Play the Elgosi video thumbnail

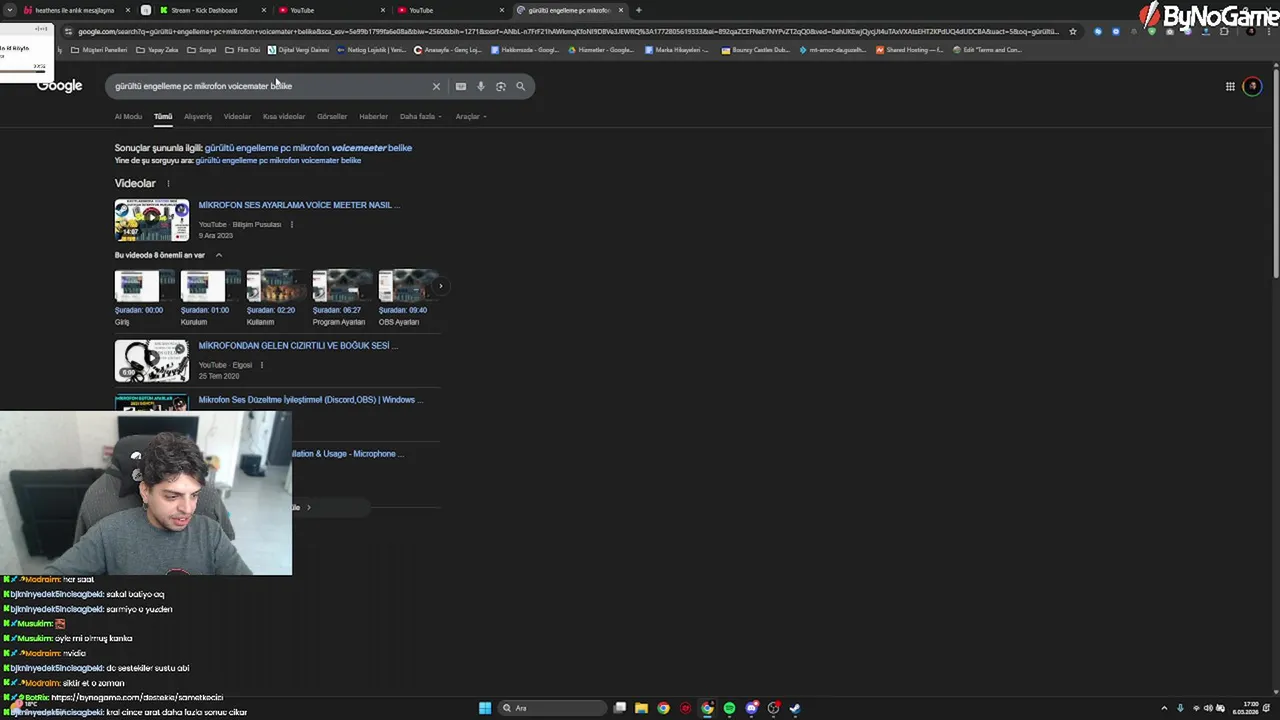[151, 361]
